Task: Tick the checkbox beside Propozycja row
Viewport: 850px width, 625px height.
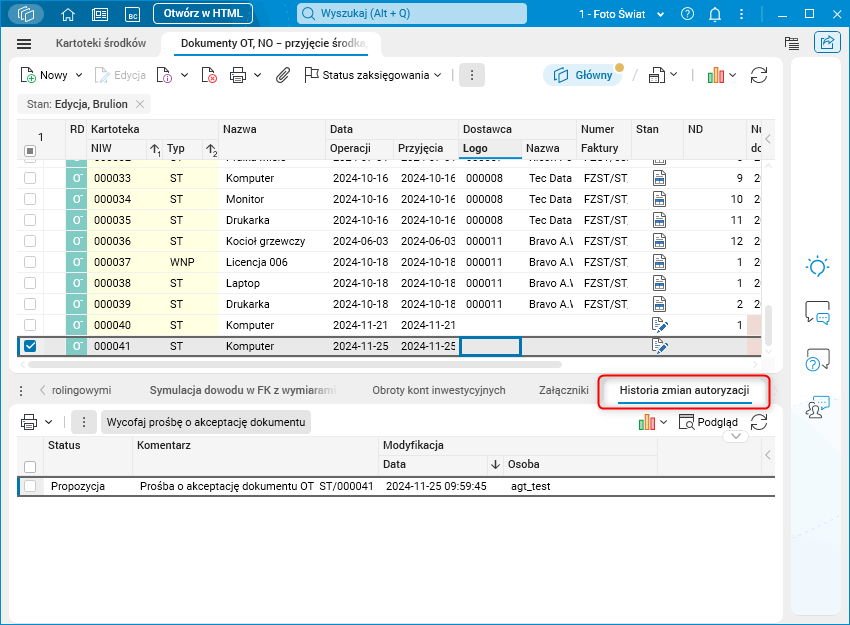Action: coord(30,486)
